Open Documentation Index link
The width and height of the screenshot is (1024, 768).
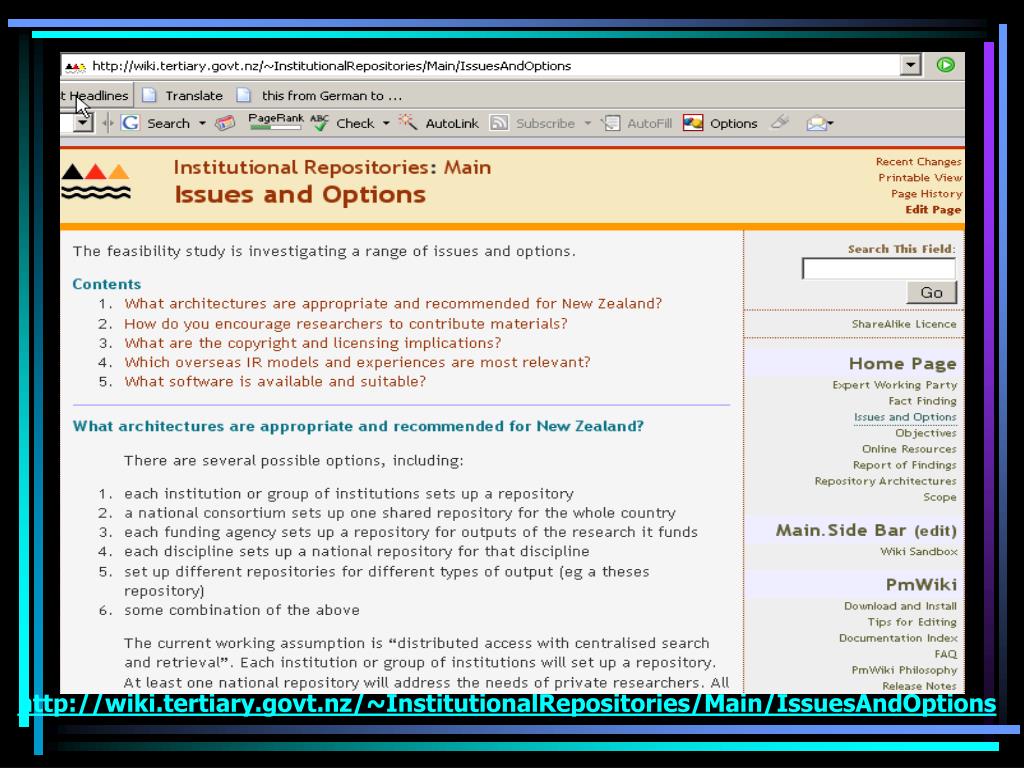click(898, 638)
